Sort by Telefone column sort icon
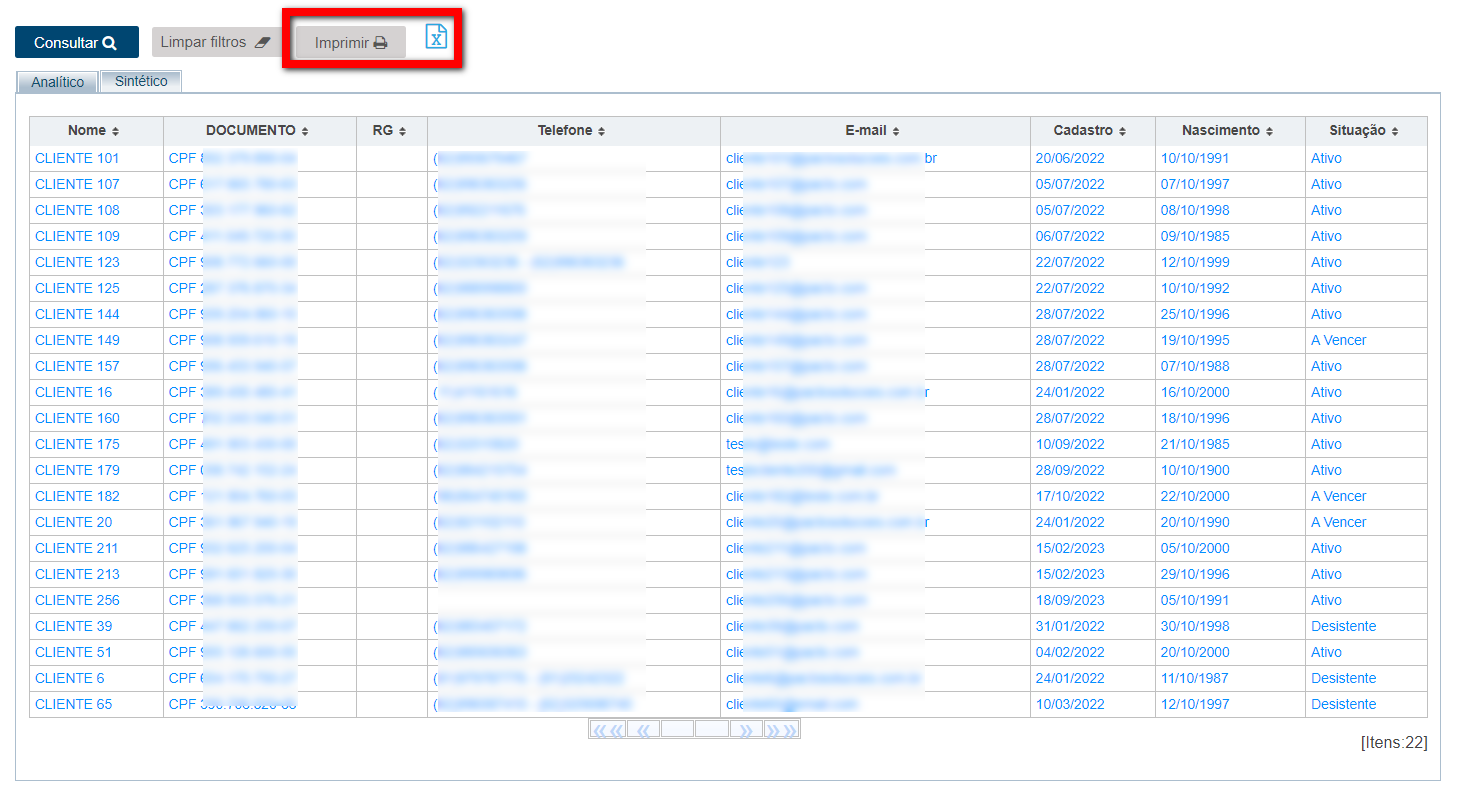Image resolution: width=1464 pixels, height=791 pixels. [601, 132]
